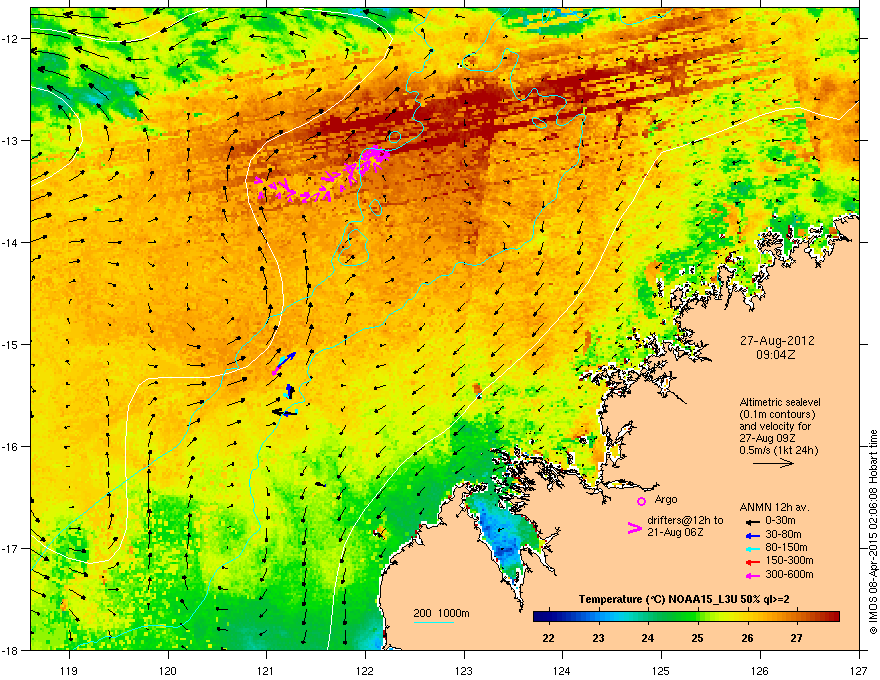Image resolution: width=880 pixels, height=680 pixels.
Task: Click longitude axis label 124
Action: click(x=562, y=671)
